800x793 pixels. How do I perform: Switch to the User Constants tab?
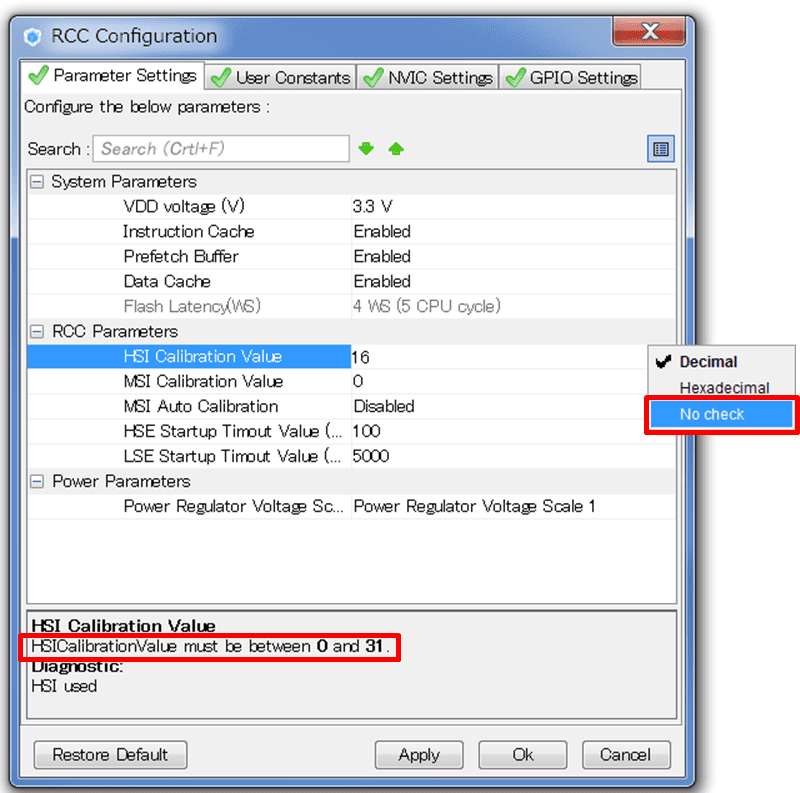point(281,77)
